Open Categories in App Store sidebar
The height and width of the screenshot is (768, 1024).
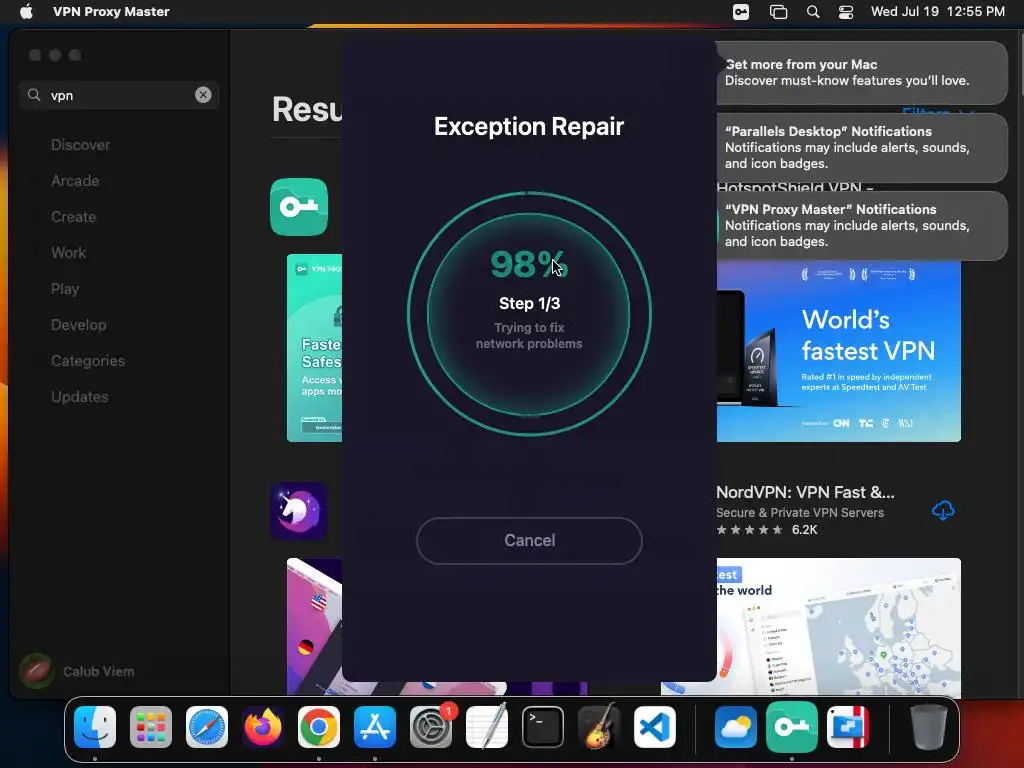(88, 360)
